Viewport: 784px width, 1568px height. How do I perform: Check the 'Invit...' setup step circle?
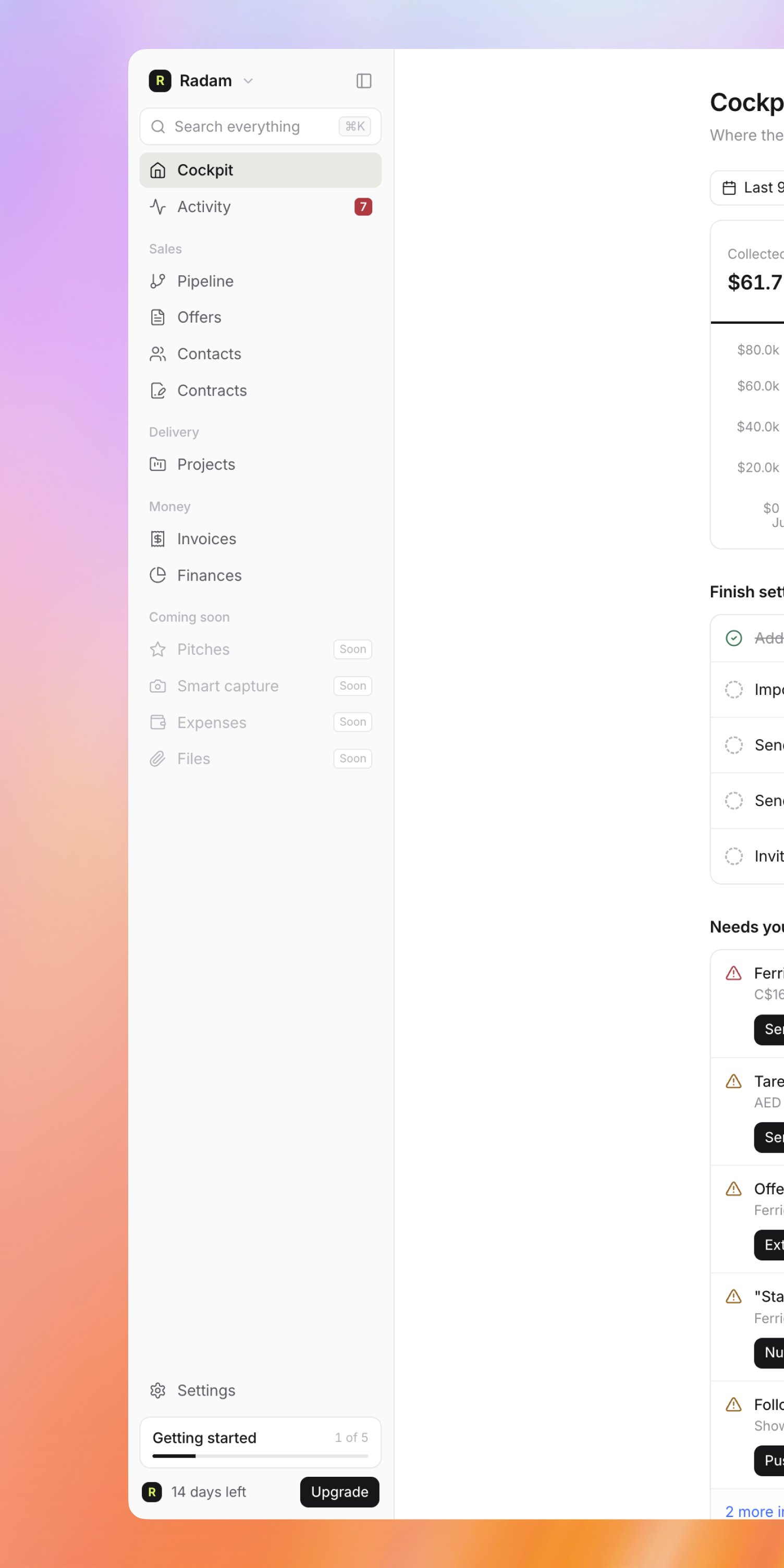(x=733, y=856)
